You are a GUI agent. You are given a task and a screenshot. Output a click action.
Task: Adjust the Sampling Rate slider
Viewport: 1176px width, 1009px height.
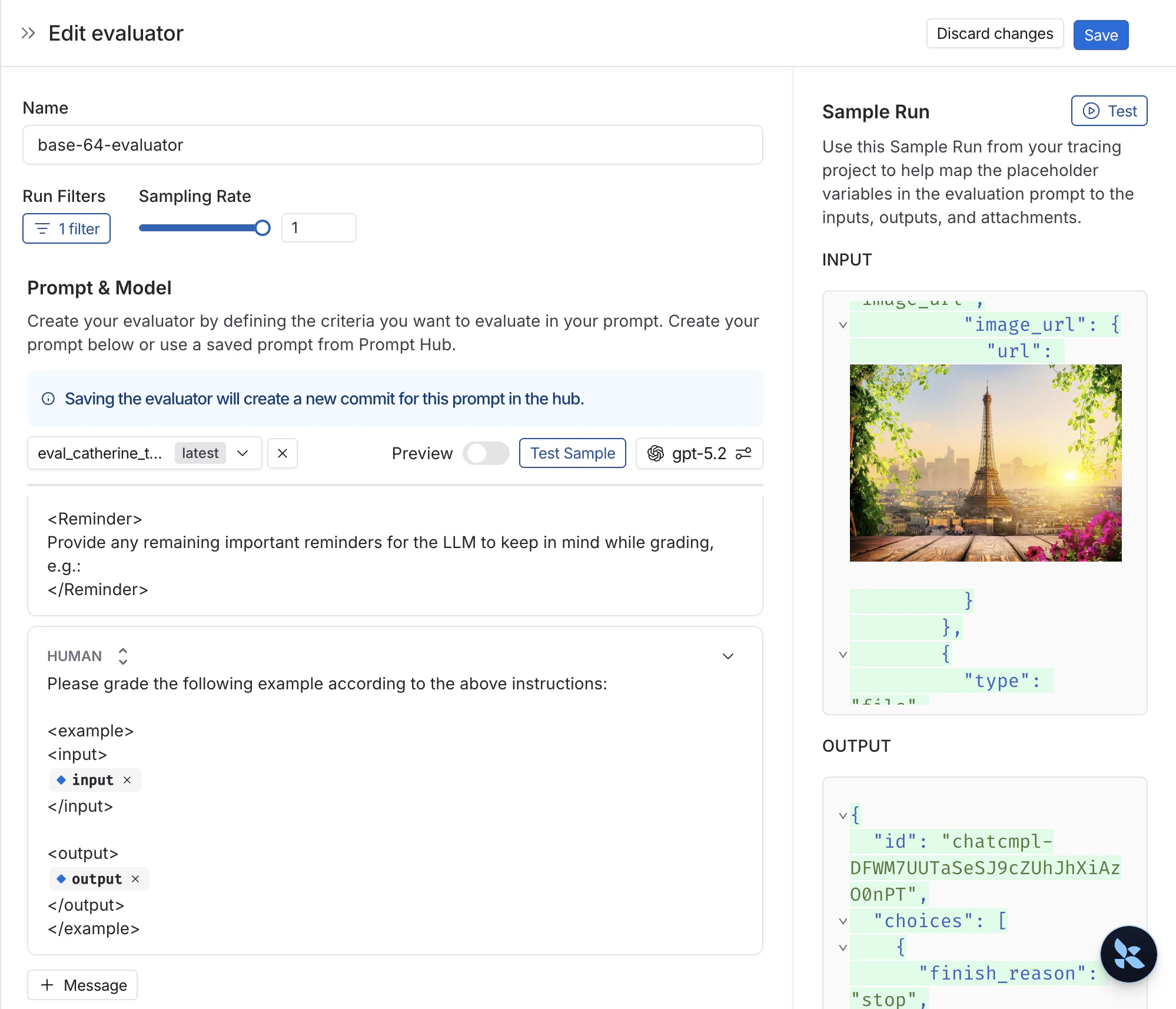tap(263, 228)
